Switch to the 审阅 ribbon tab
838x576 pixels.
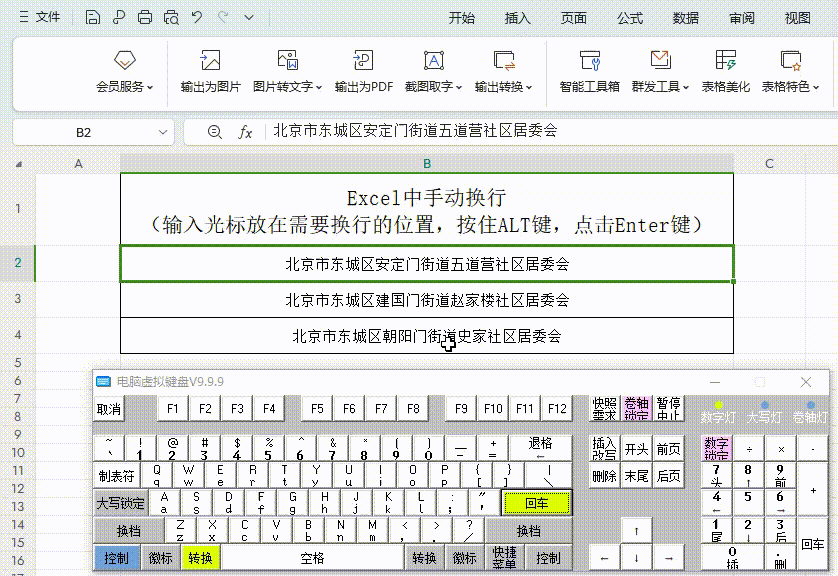tap(742, 18)
